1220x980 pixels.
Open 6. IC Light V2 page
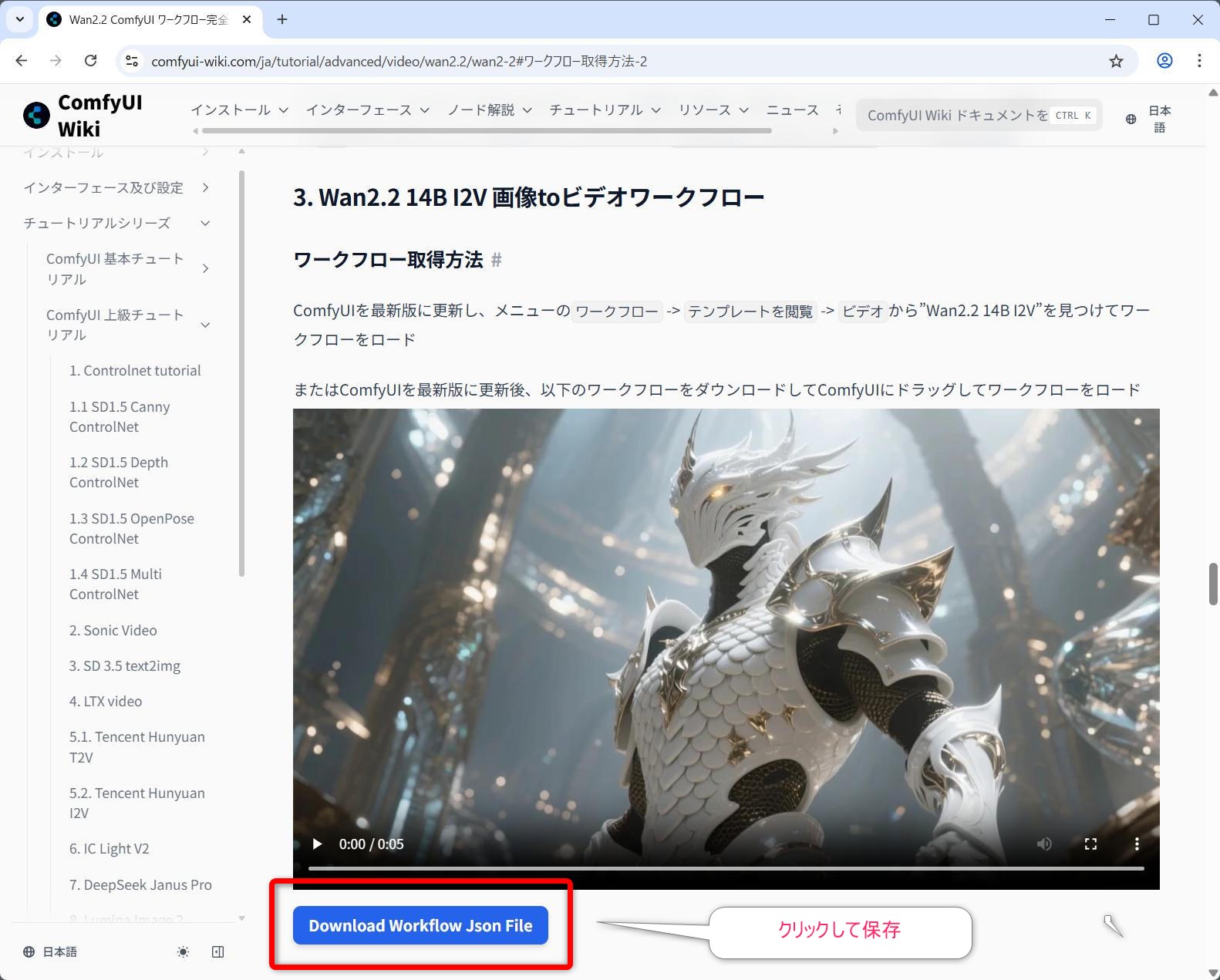[x=110, y=849]
